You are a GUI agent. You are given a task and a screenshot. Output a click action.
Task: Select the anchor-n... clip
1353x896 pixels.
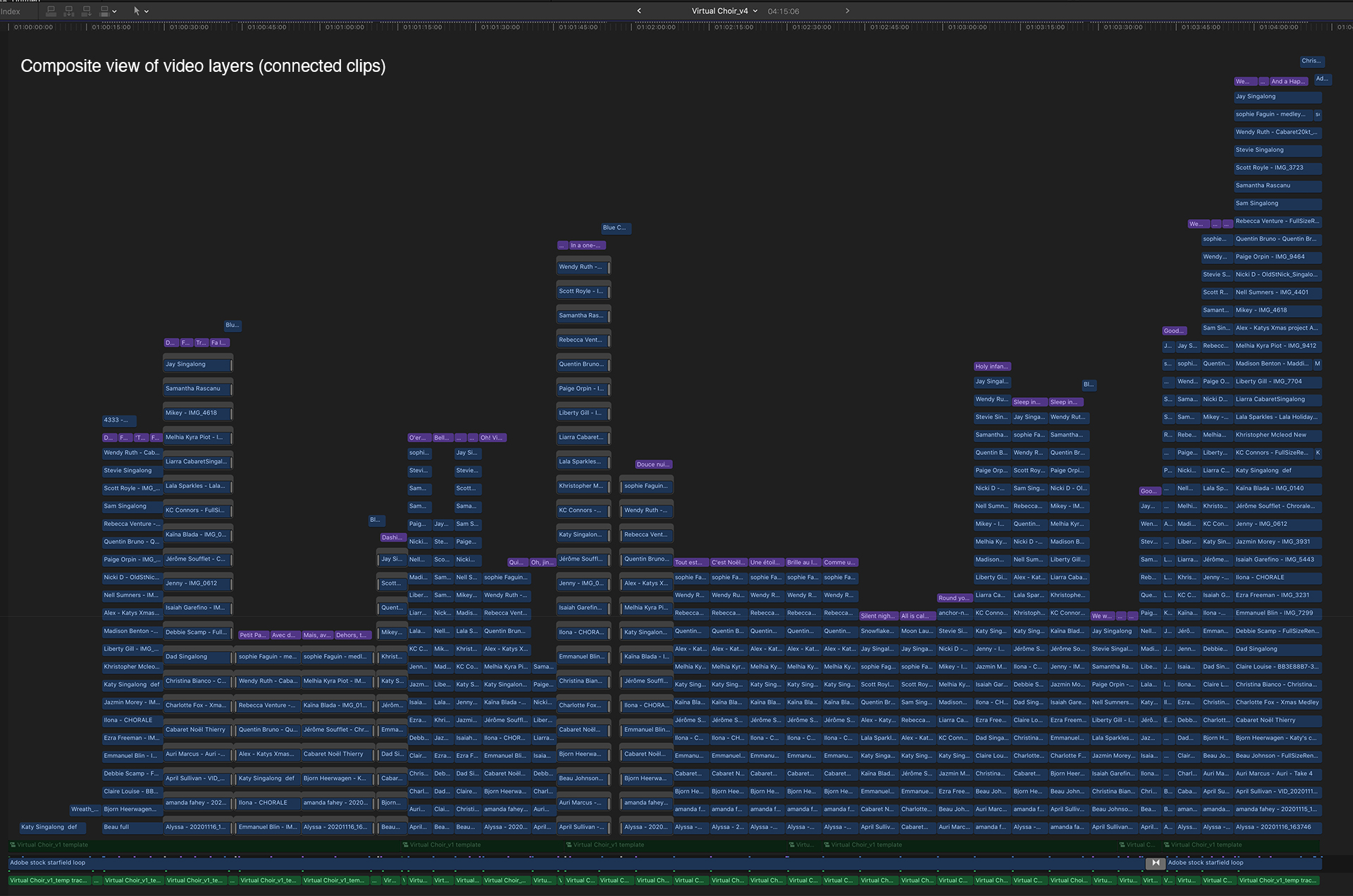954,613
